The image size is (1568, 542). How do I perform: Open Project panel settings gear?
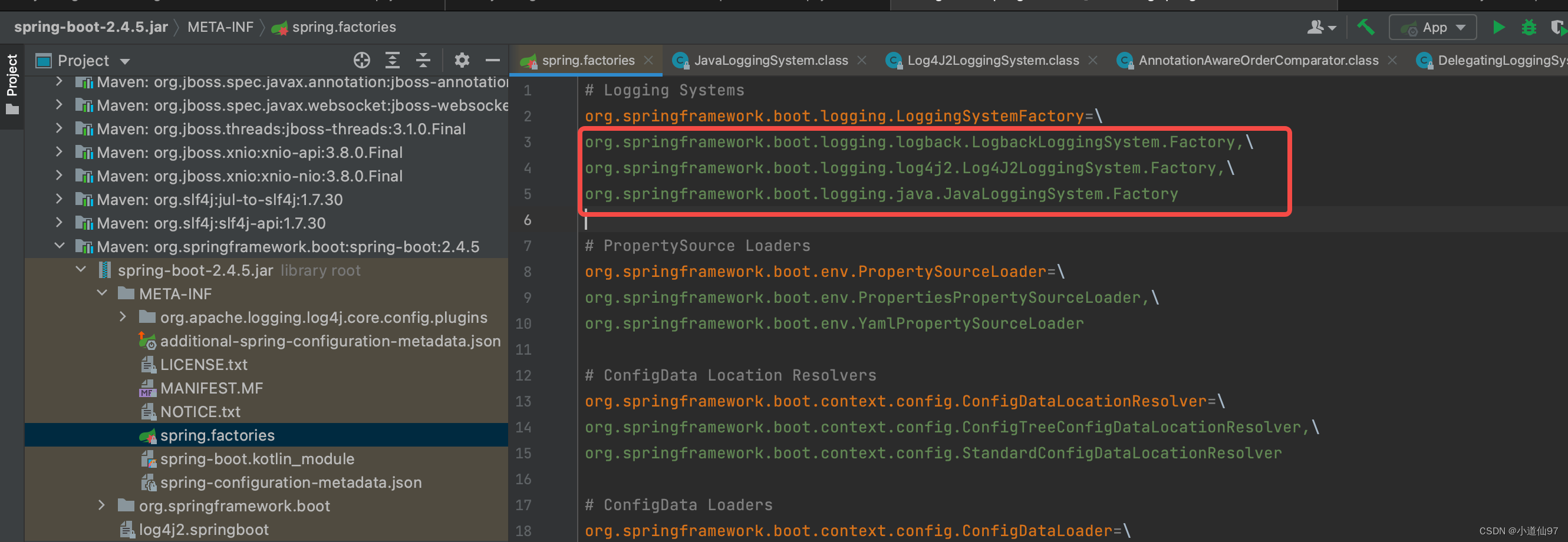[462, 60]
